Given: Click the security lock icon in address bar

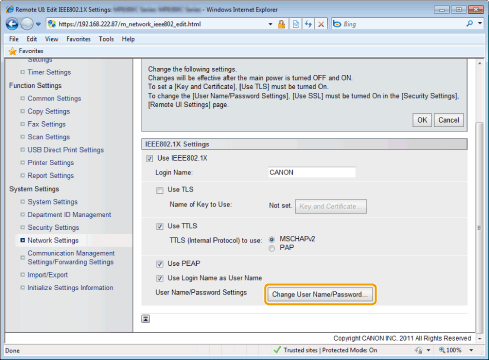Looking at the screenshot, I should pyautogui.click(x=281, y=24).
